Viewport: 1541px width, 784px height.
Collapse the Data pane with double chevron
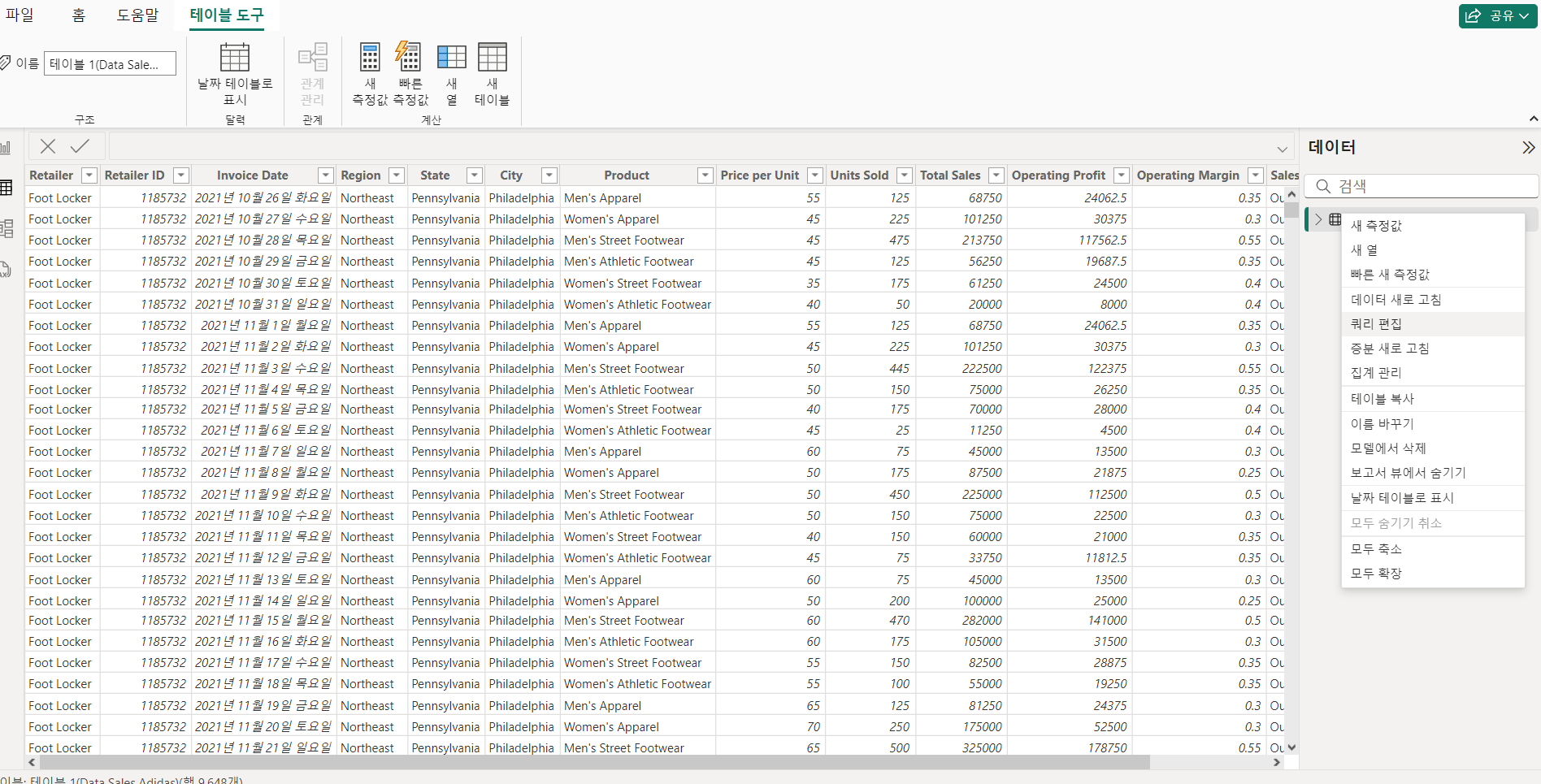pos(1528,147)
